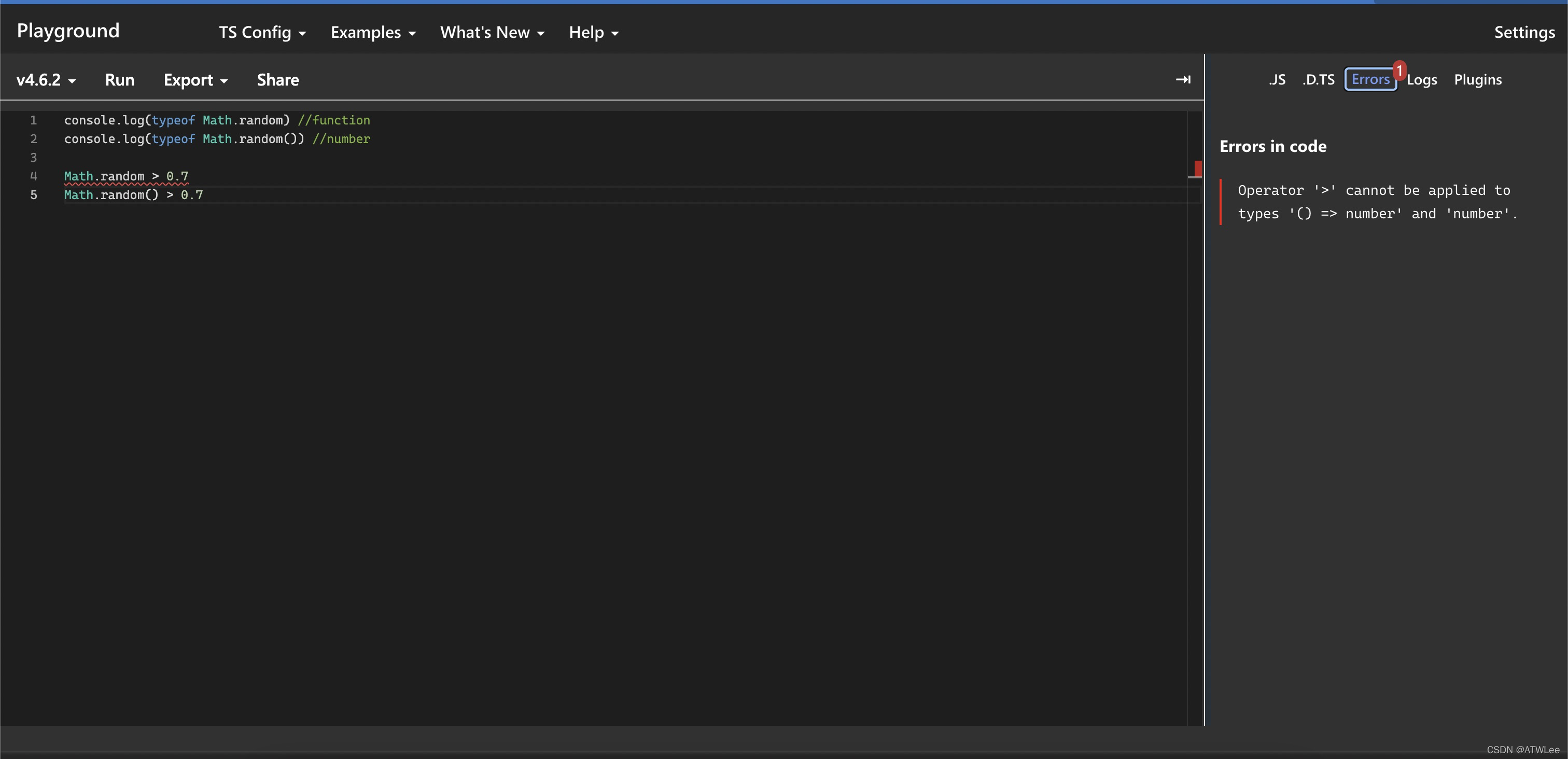Open the Plugins tab

click(1477, 80)
